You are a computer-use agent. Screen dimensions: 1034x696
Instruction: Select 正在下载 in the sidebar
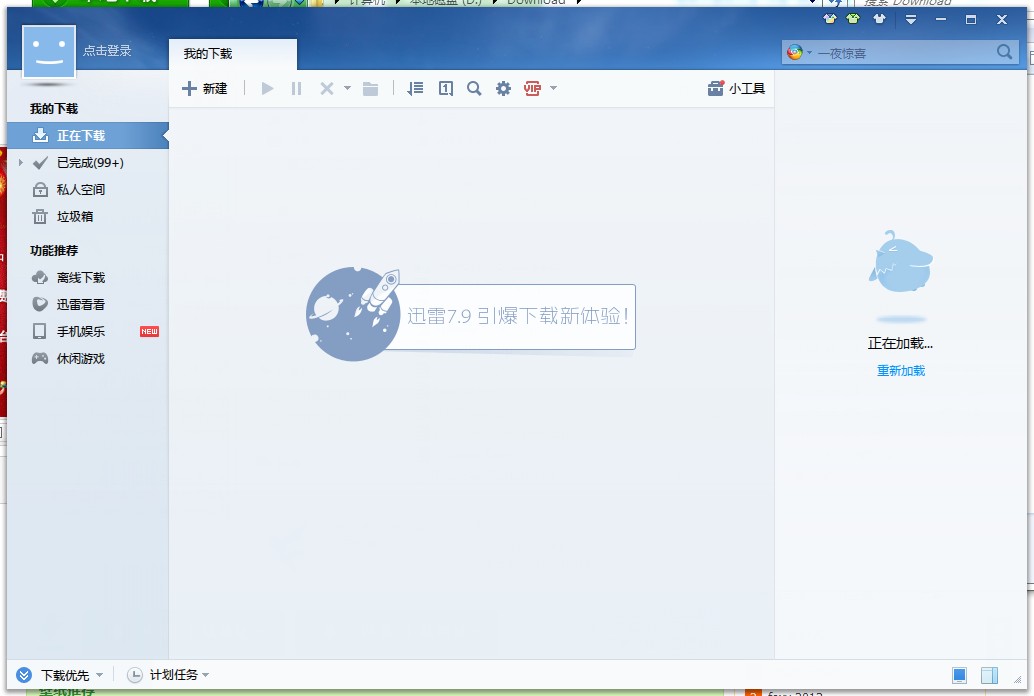pos(88,135)
